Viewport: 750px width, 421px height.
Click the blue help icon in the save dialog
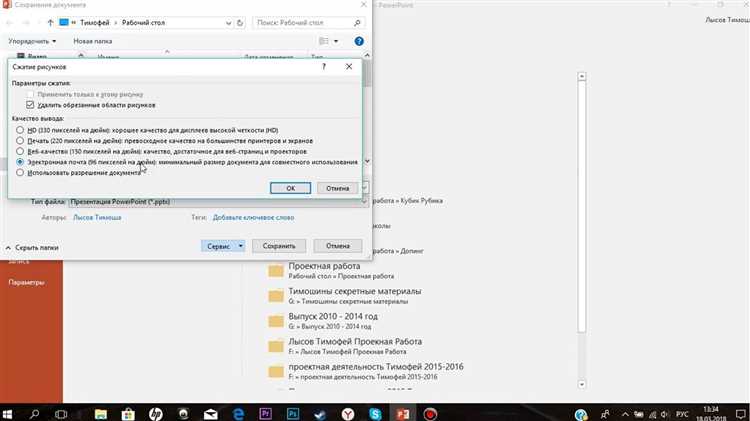(359, 41)
